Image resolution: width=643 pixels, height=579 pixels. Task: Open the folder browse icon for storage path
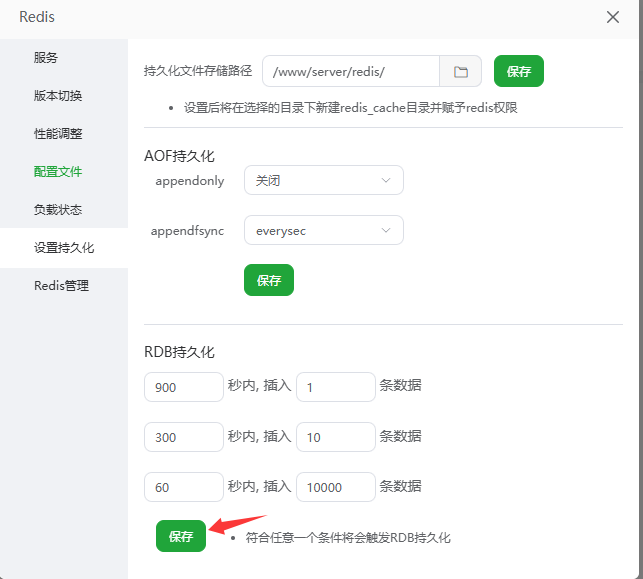(461, 71)
